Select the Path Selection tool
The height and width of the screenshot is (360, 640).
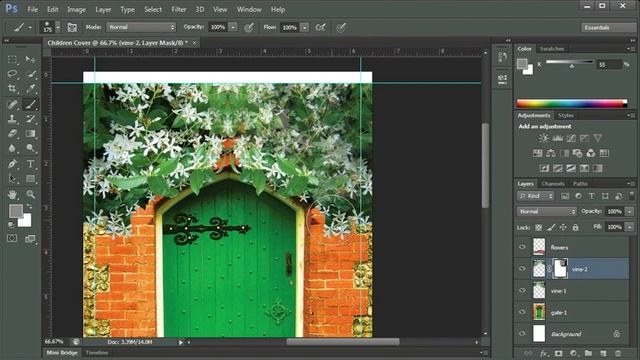click(12, 179)
